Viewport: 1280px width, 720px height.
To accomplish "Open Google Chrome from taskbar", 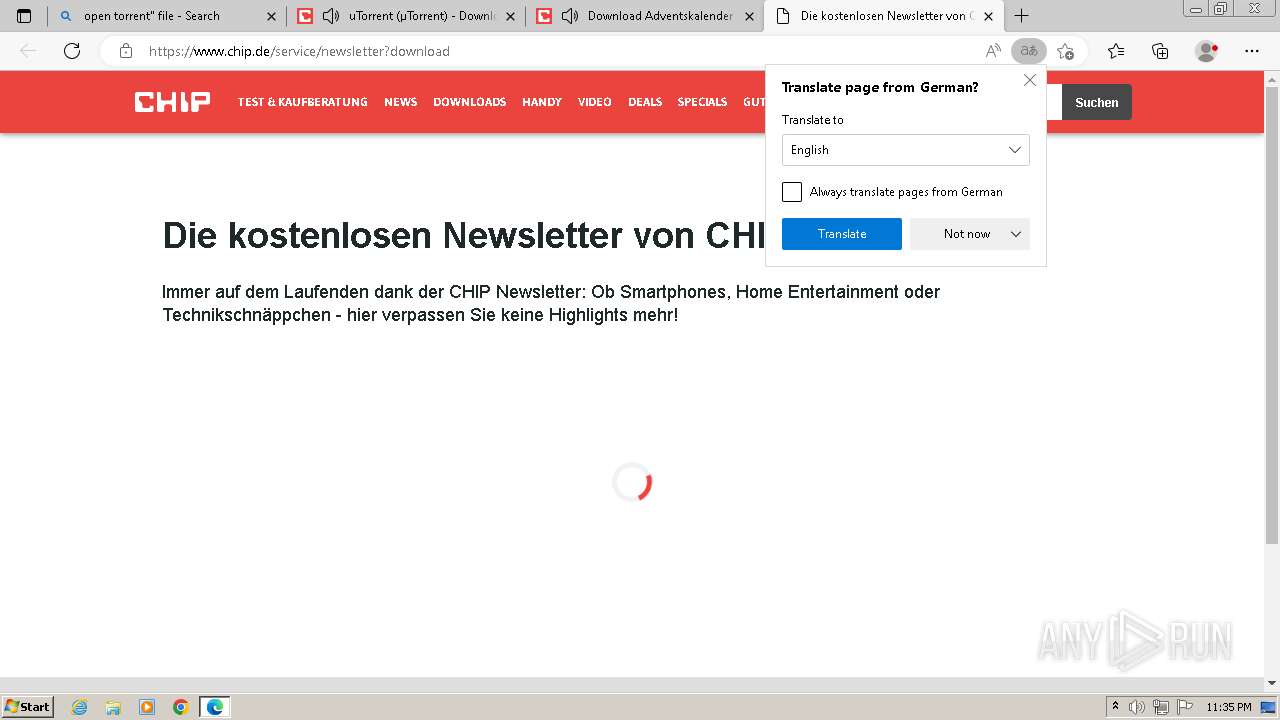I will [181, 707].
